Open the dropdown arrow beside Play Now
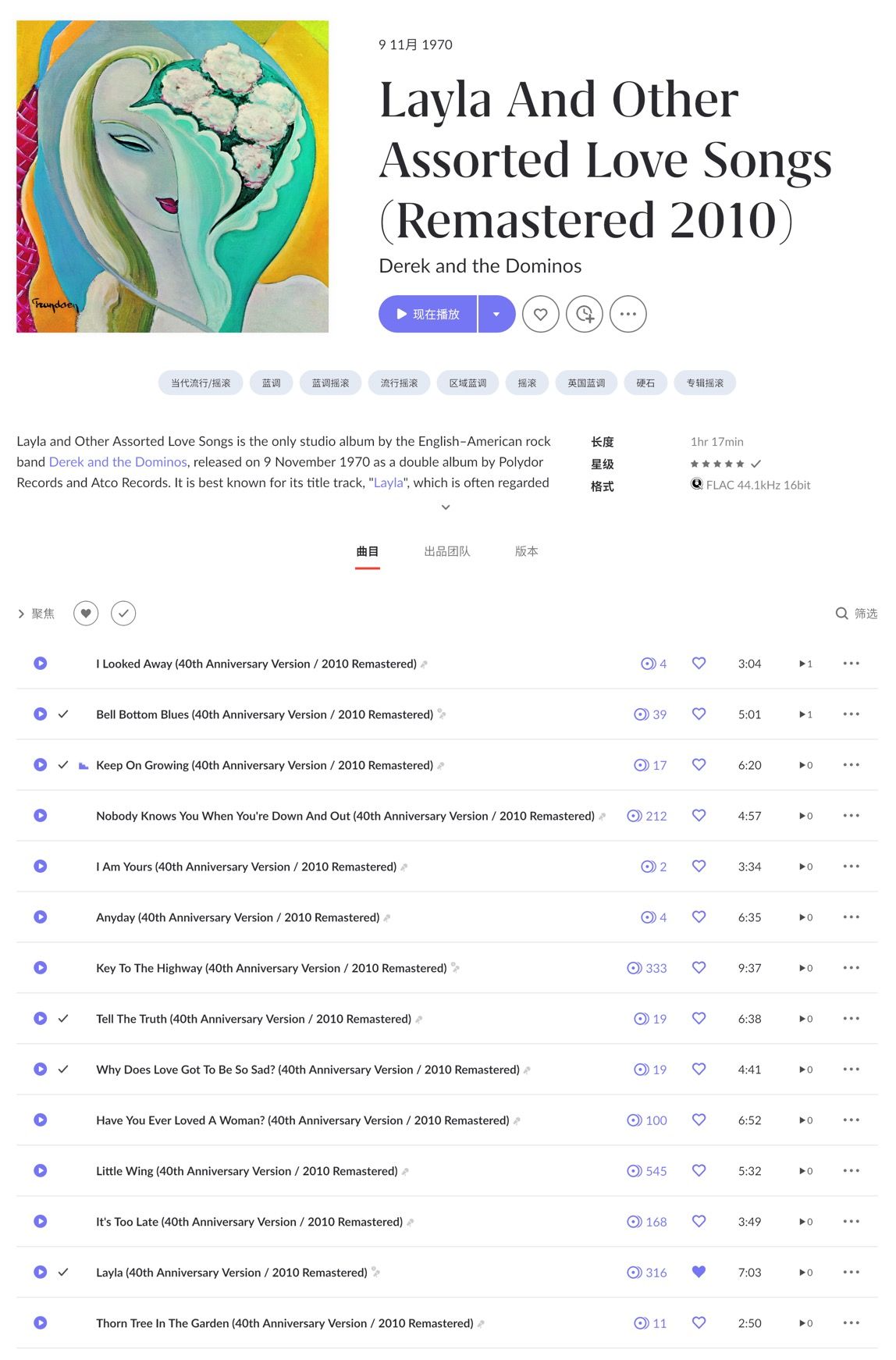Viewport: 896px width, 1360px height. (496, 315)
